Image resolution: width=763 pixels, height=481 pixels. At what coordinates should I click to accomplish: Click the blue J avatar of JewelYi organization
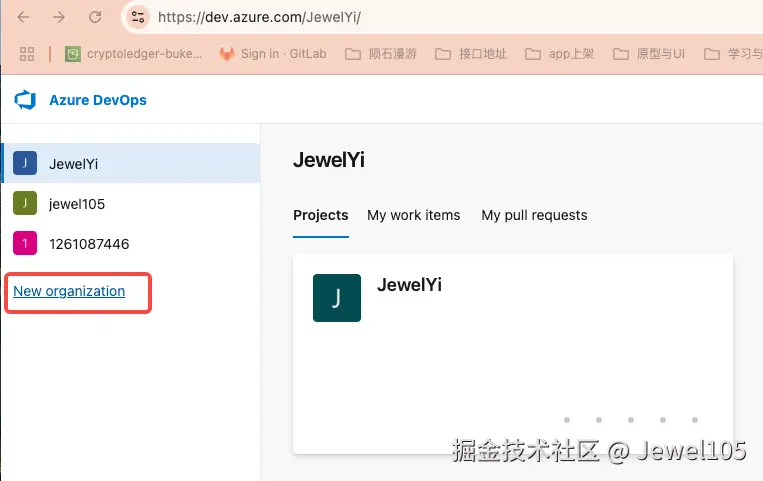(25, 163)
